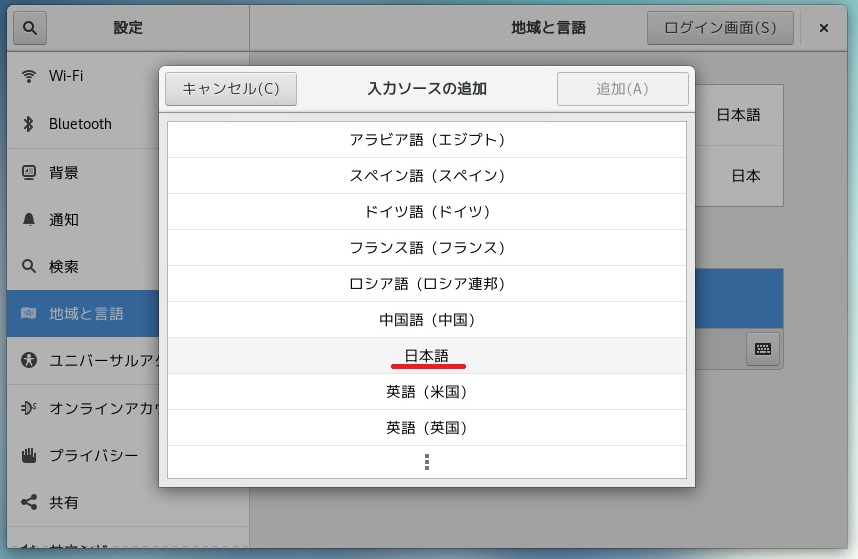Viewport: 858px width, 559px height.
Task: Open keyboard layout preview icon button
Action: pyautogui.click(x=762, y=348)
